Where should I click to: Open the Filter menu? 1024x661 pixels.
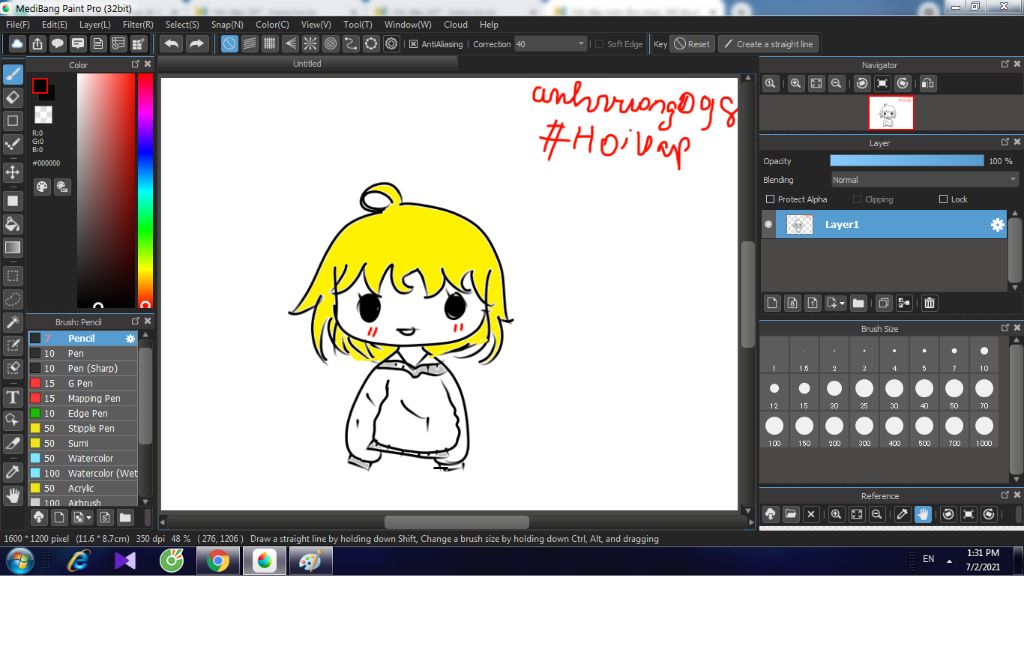(138, 24)
